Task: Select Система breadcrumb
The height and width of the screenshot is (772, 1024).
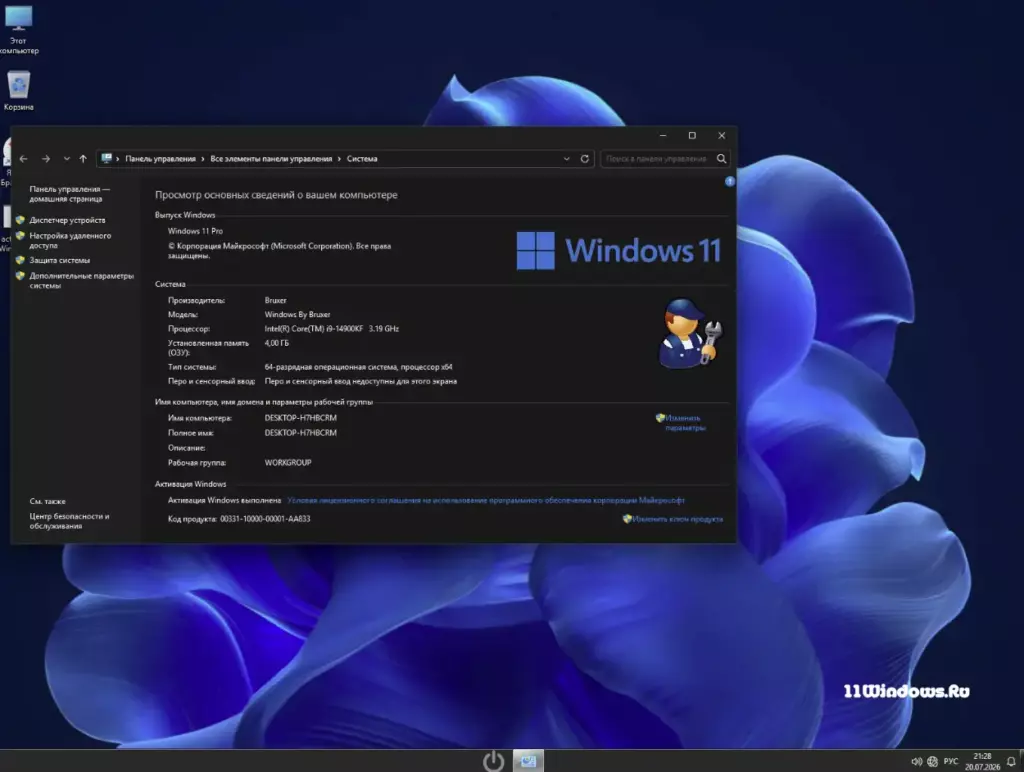Action: (x=362, y=159)
